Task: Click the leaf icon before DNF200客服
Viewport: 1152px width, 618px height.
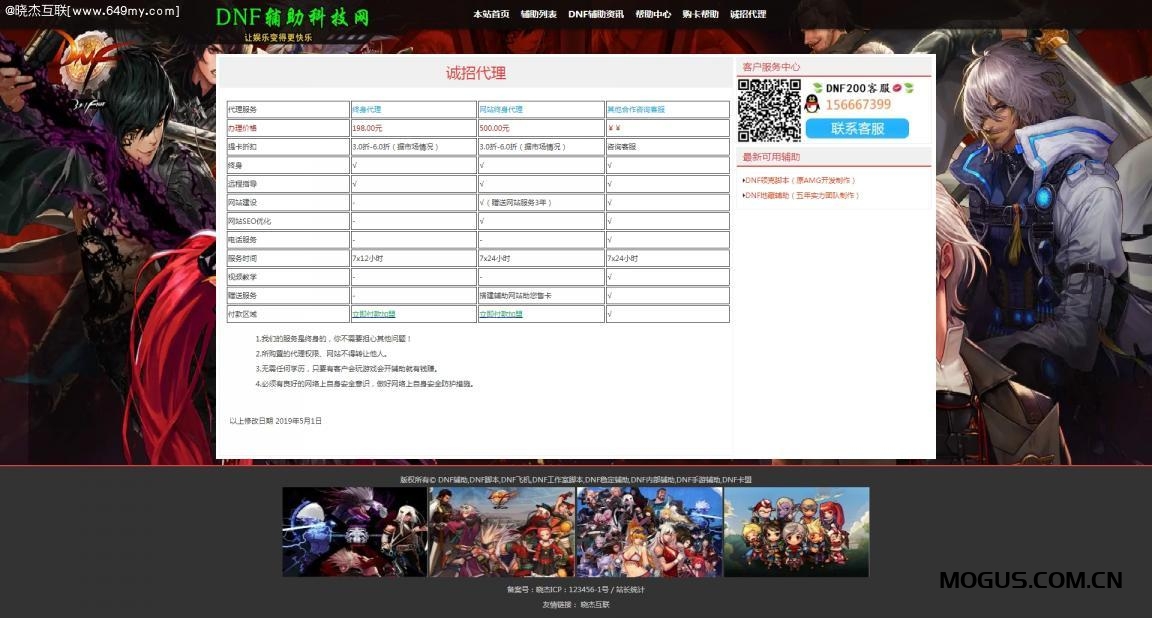Action: 816,88
